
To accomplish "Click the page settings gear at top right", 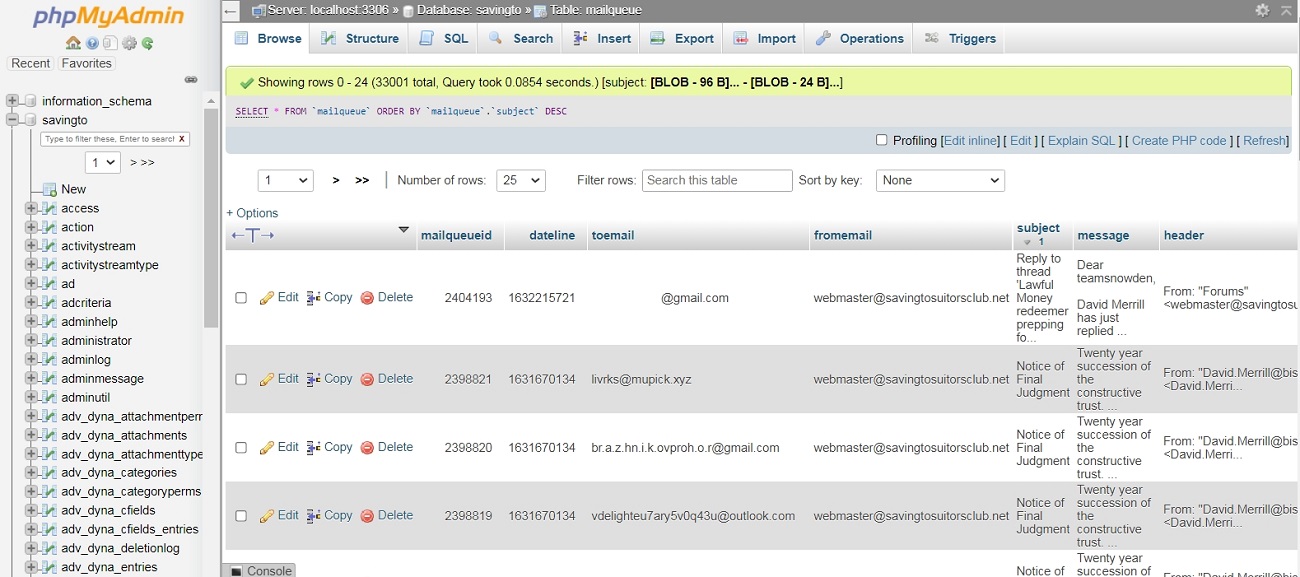I will point(1262,10).
